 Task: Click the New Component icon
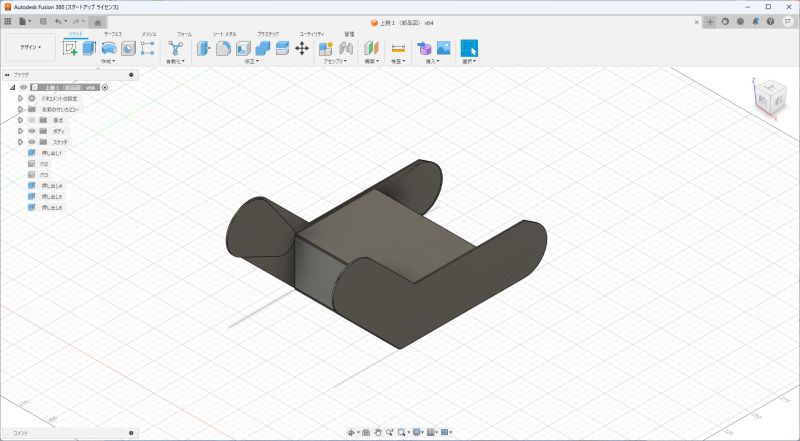click(x=326, y=48)
